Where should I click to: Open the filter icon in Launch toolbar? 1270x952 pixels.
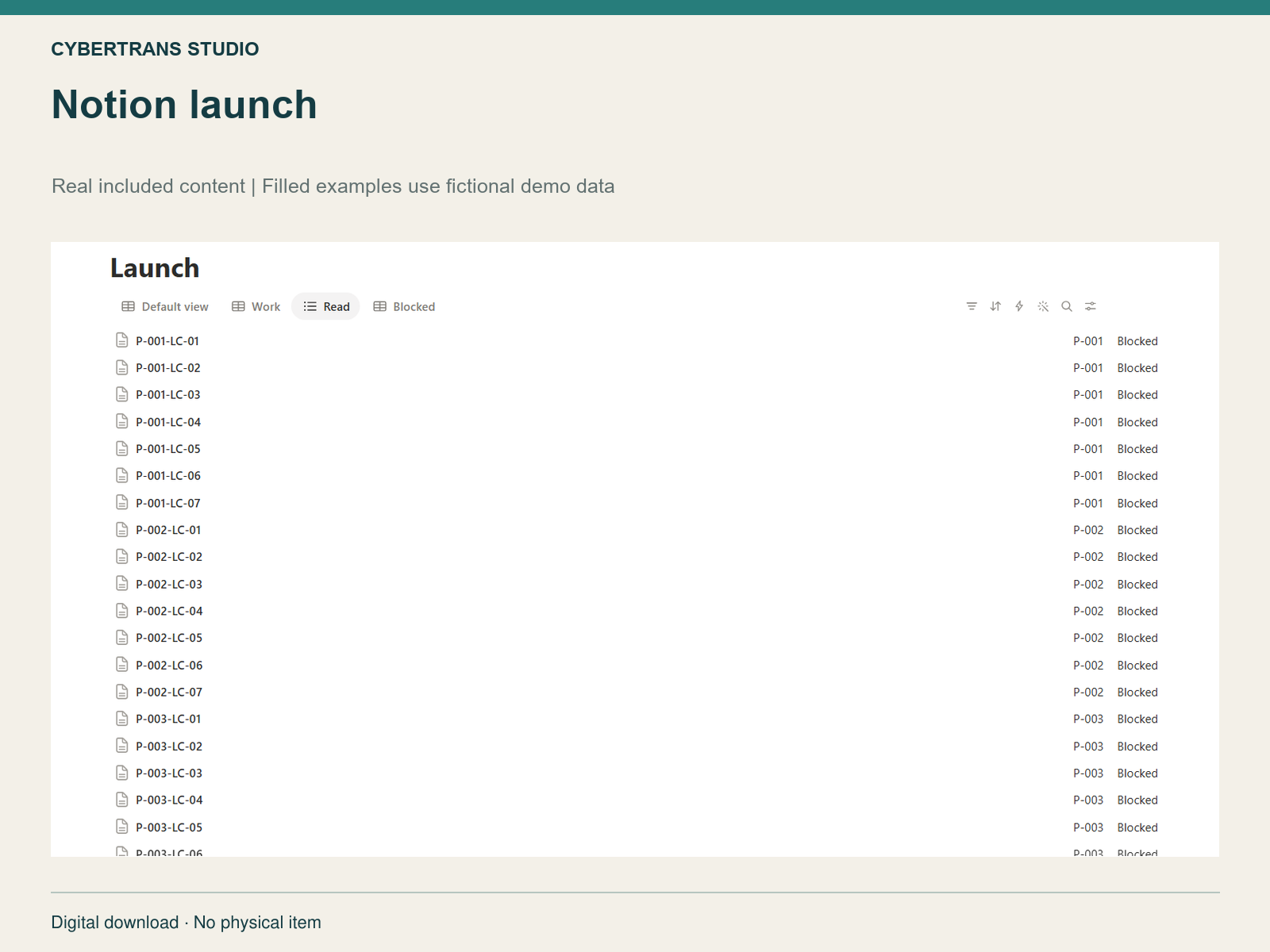tap(972, 306)
